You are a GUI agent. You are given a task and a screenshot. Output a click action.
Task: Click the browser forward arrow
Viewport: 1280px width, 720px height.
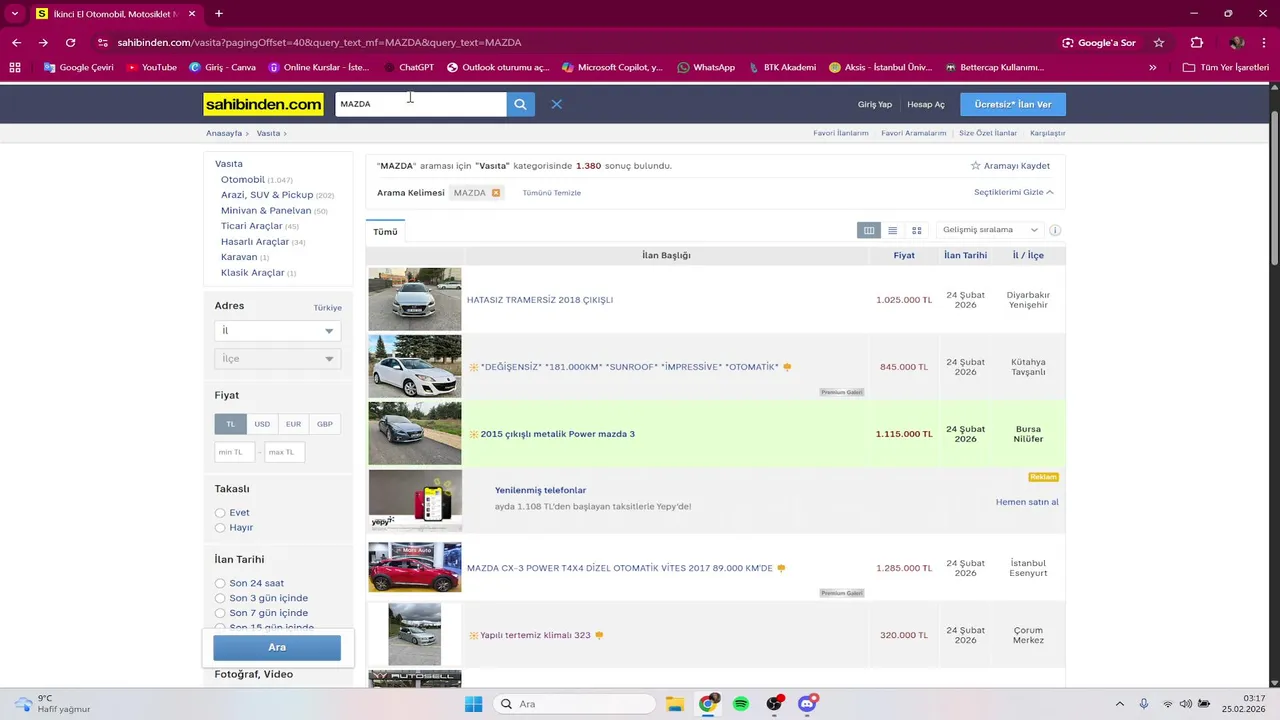(43, 43)
